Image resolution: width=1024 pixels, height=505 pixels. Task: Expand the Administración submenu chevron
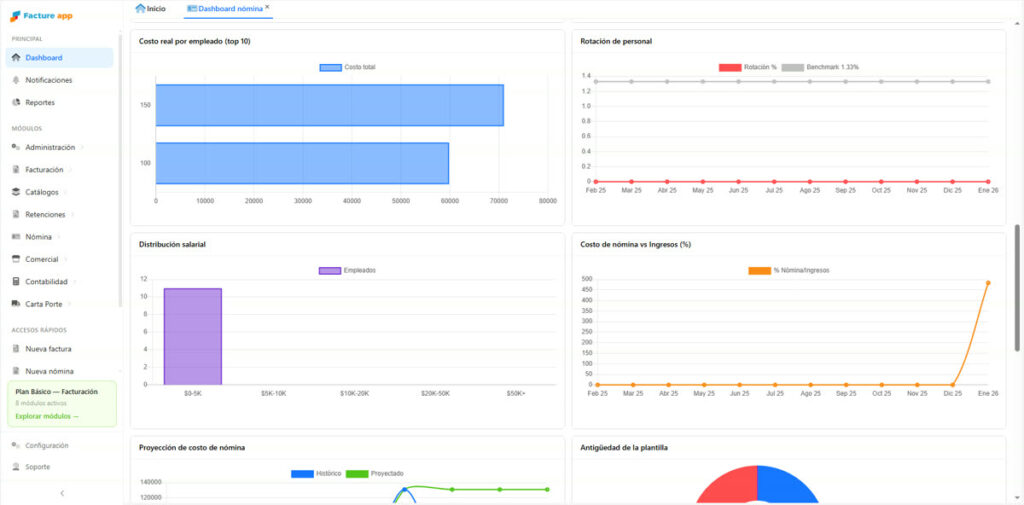click(82, 148)
